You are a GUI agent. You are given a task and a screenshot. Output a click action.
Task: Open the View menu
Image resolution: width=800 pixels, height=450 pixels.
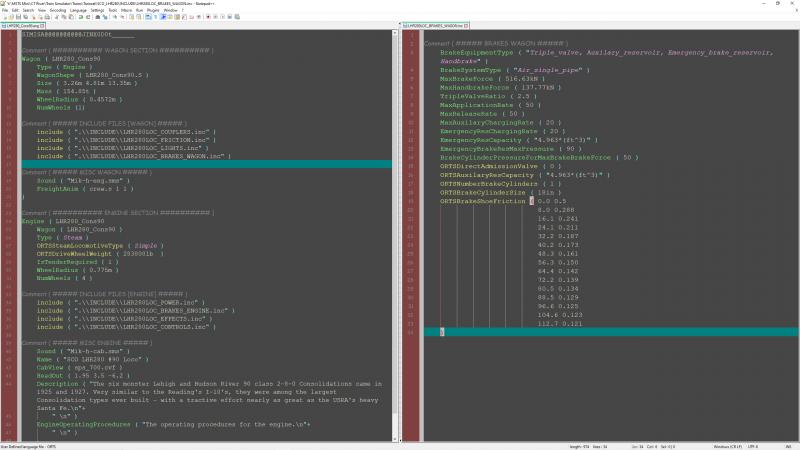coord(42,10)
